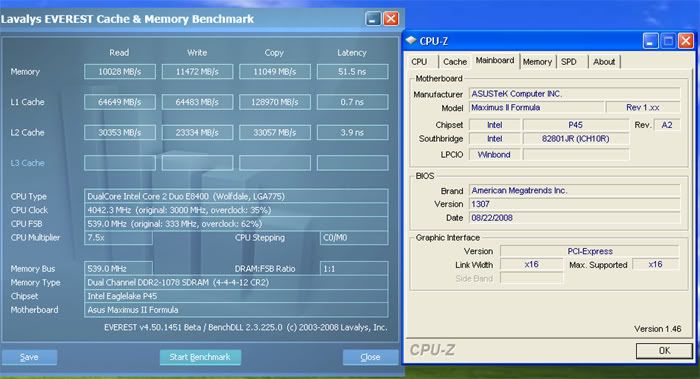This screenshot has height=379, width=700.
Task: Select the CPU Type field Core 2 Duo E8400
Action: coord(236,196)
